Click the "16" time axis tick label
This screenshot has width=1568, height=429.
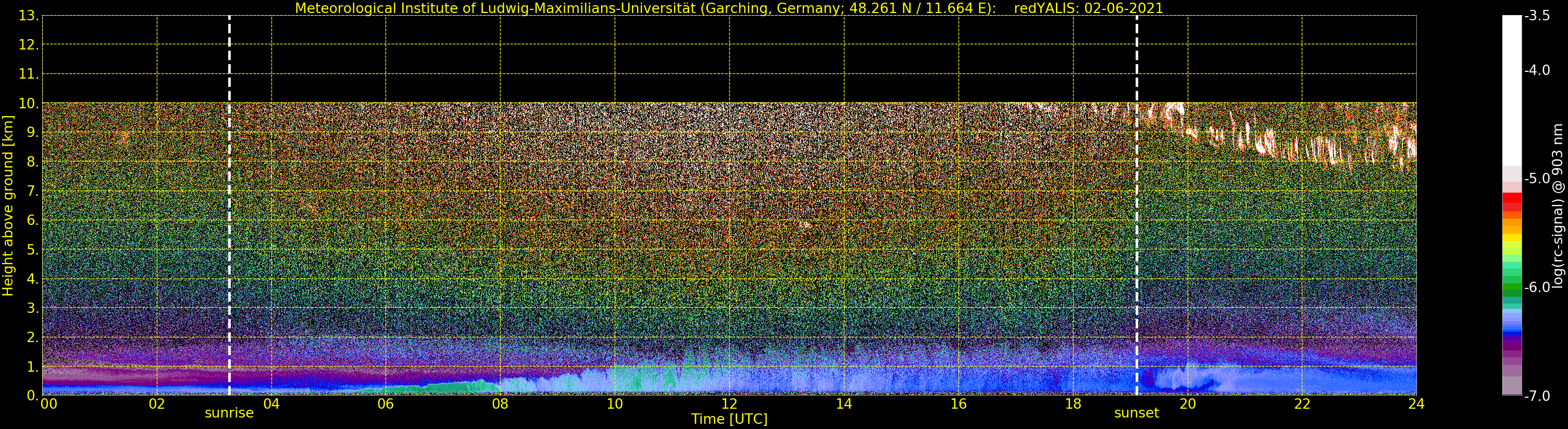click(x=959, y=405)
